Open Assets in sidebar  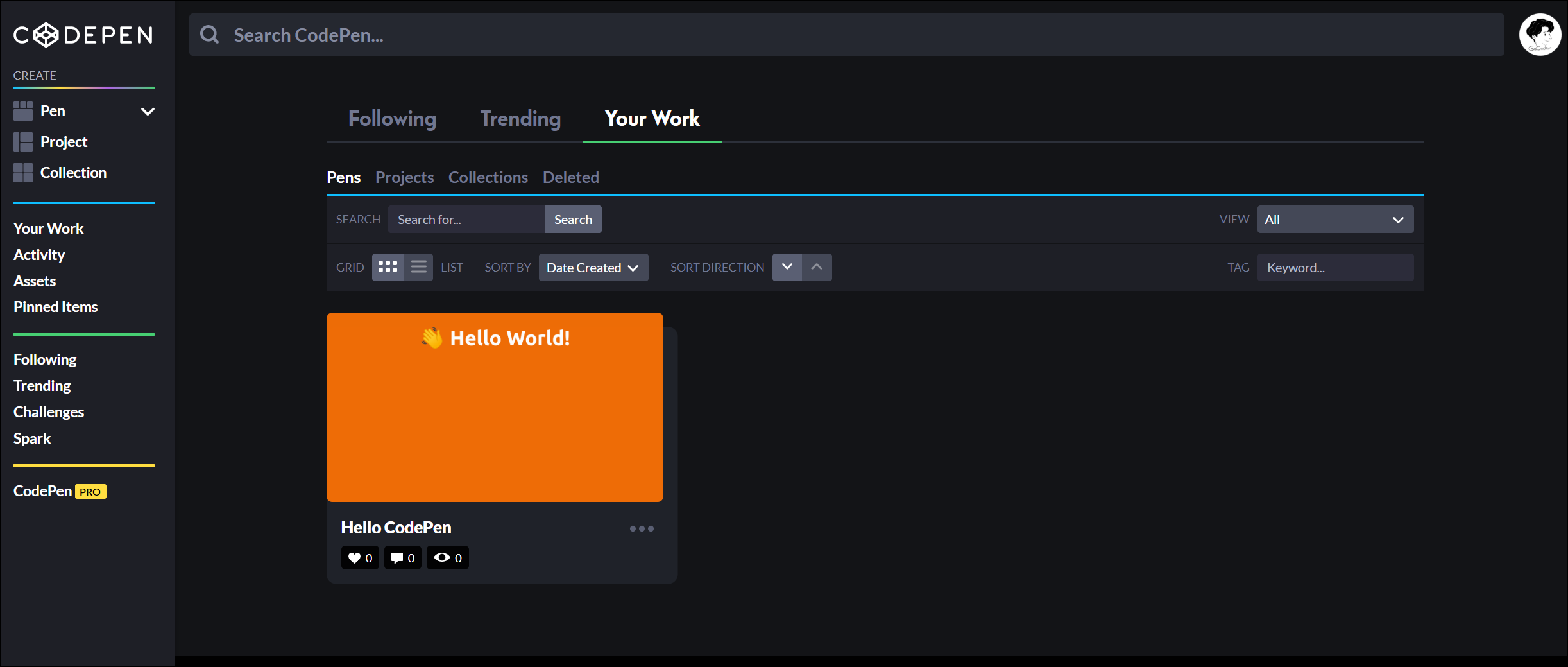[35, 281]
